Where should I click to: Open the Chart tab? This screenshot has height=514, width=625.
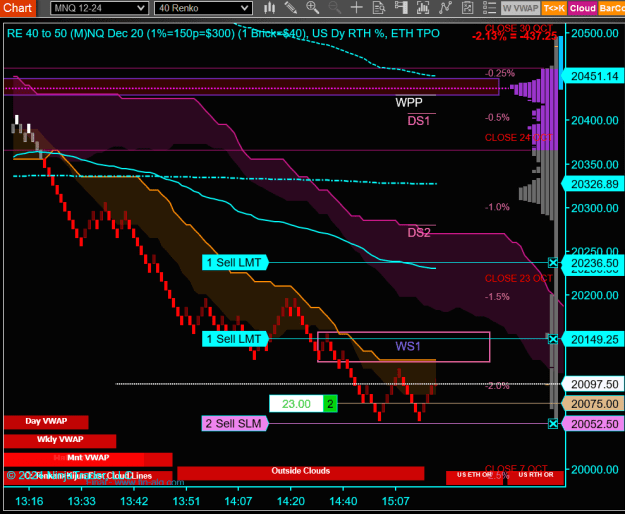[18, 8]
